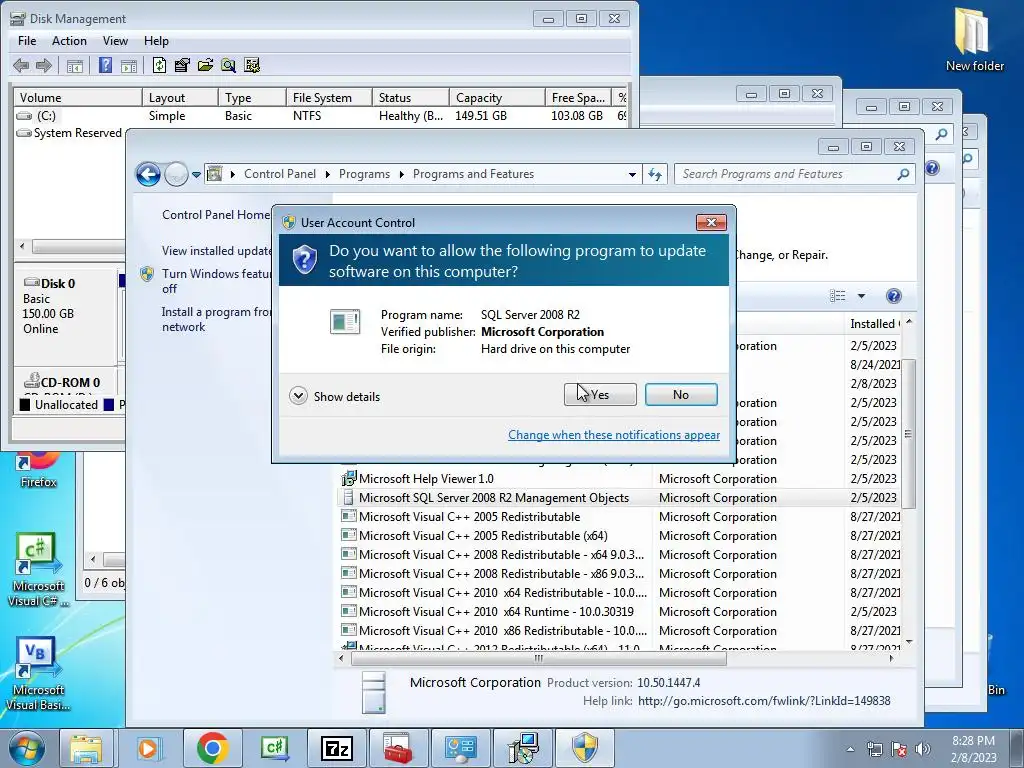Open the breadcrumb arrow after Control Panel
Viewport: 1024px width, 768px height.
(x=327, y=174)
